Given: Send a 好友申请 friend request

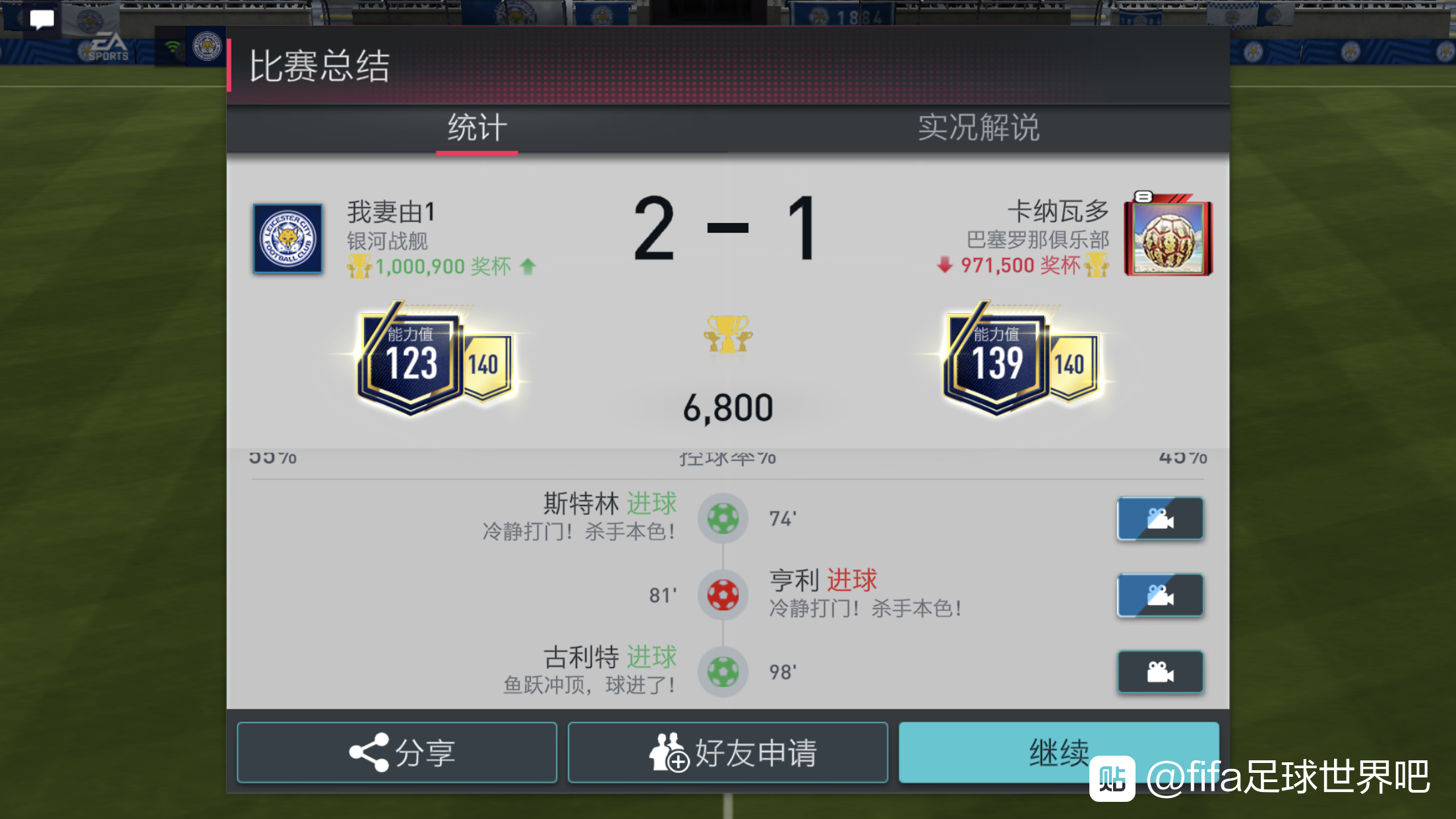Looking at the screenshot, I should 727,752.
